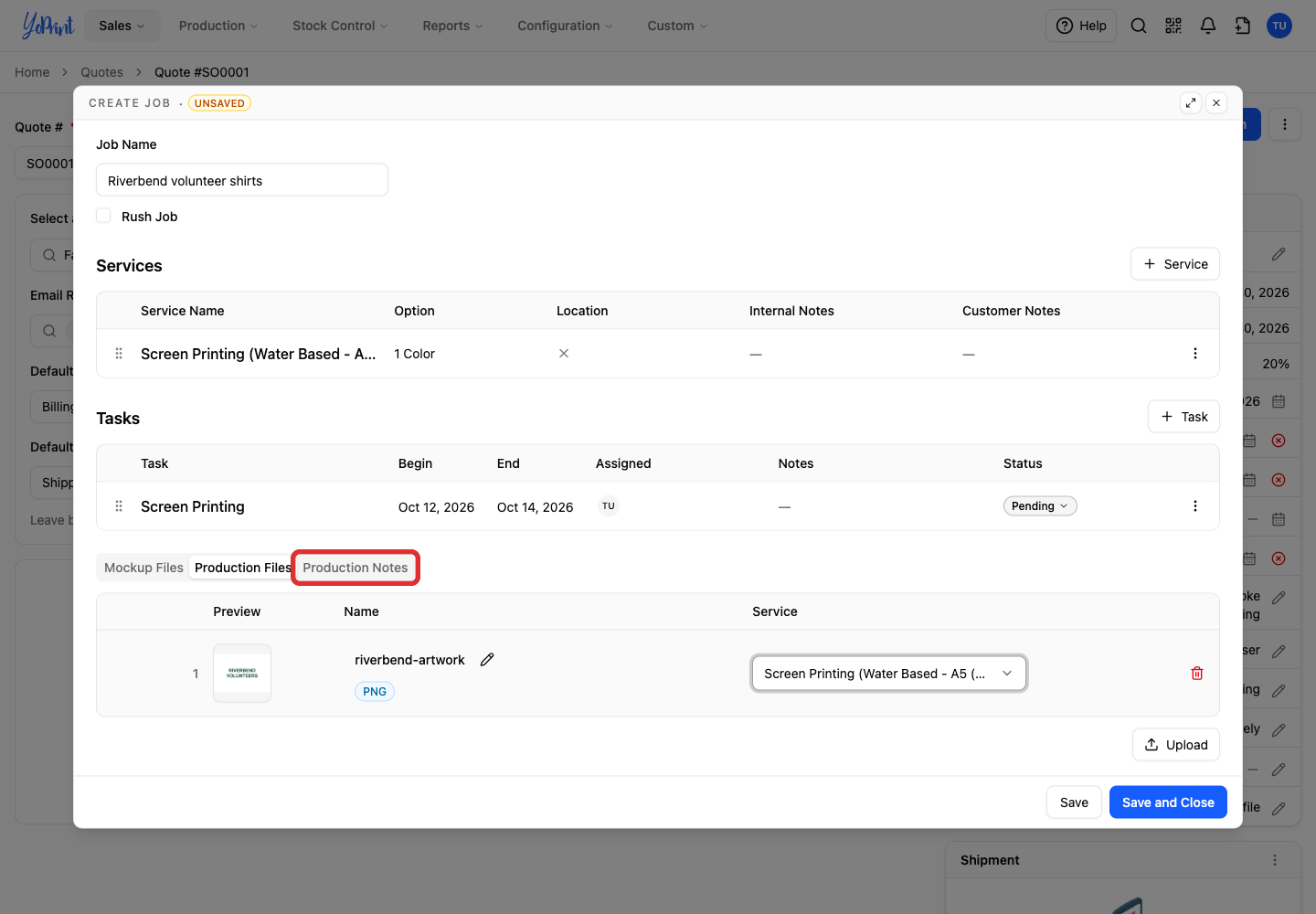Click Save and Close
The height and width of the screenshot is (914, 1316).
[x=1168, y=802]
